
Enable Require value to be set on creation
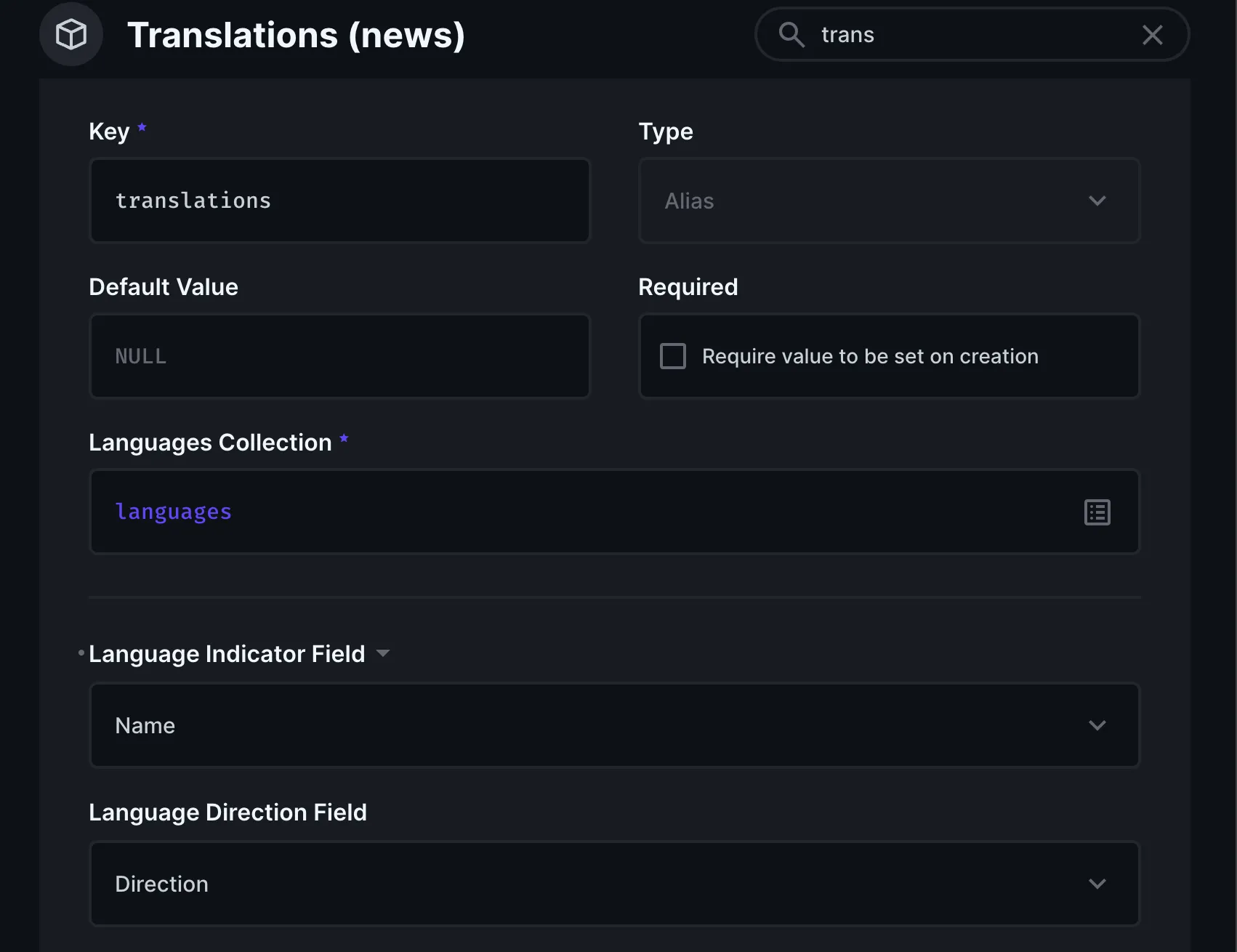[x=673, y=356]
